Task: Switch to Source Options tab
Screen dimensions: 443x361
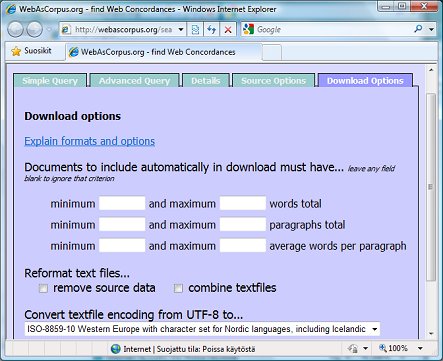Action: pos(273,81)
